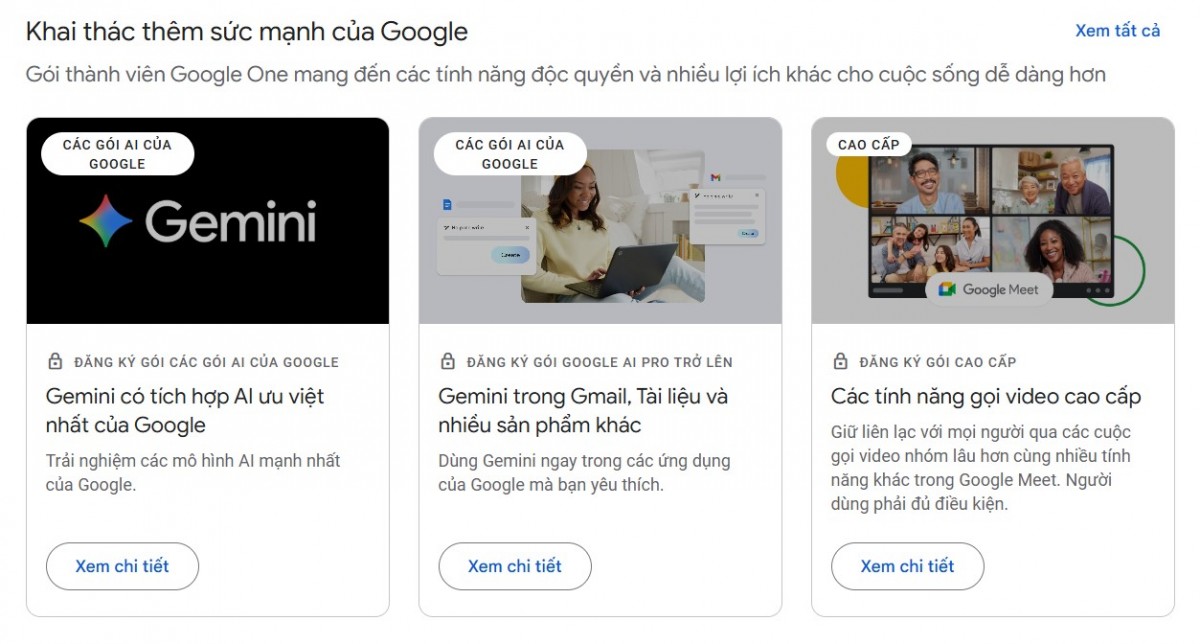Click the lock icon on the Gemini card

pyautogui.click(x=57, y=362)
